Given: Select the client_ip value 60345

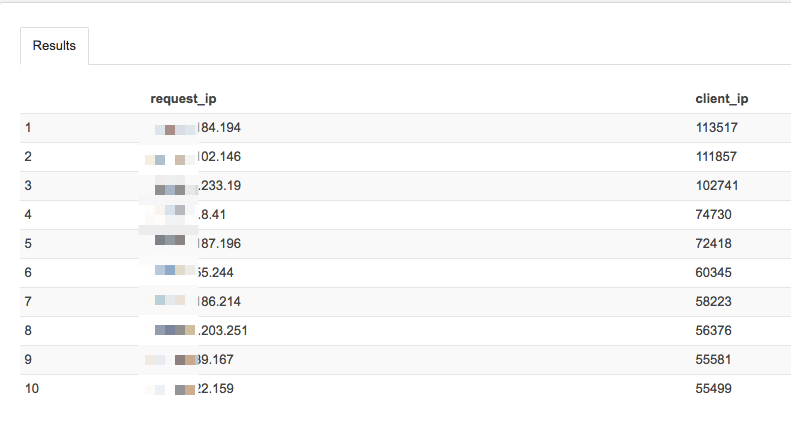Looking at the screenshot, I should (713, 273).
